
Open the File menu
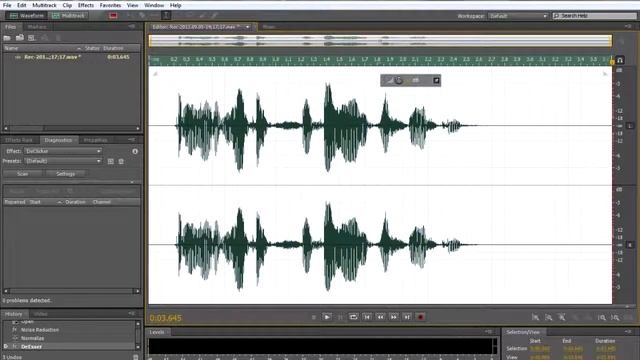point(7,5)
